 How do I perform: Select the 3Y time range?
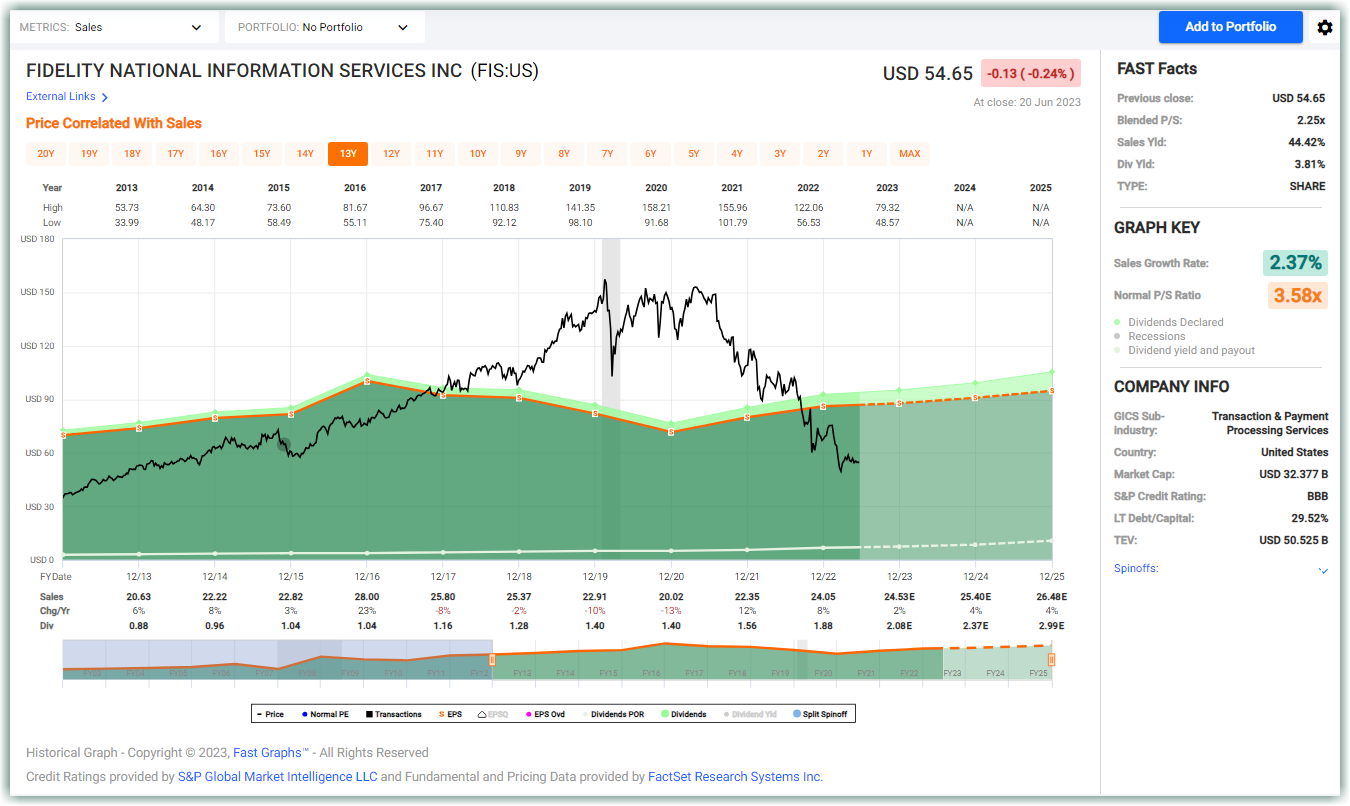pyautogui.click(x=780, y=154)
